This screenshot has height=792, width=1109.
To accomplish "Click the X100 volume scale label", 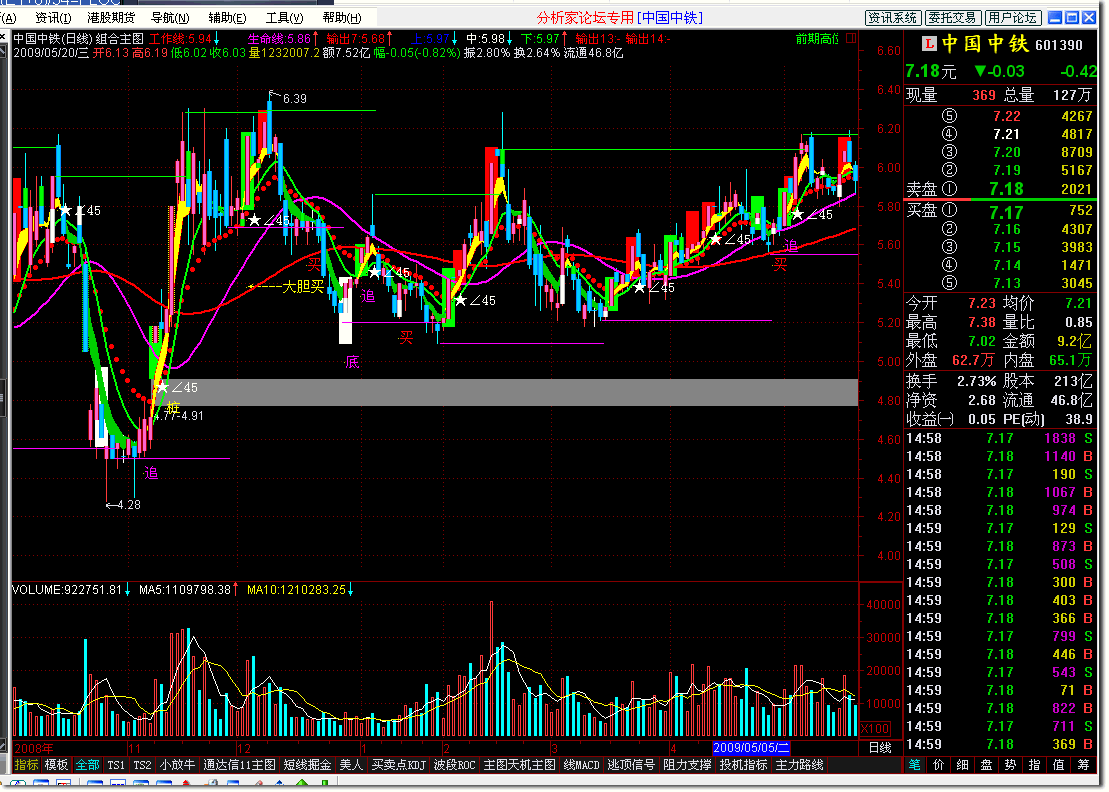I will coord(876,729).
